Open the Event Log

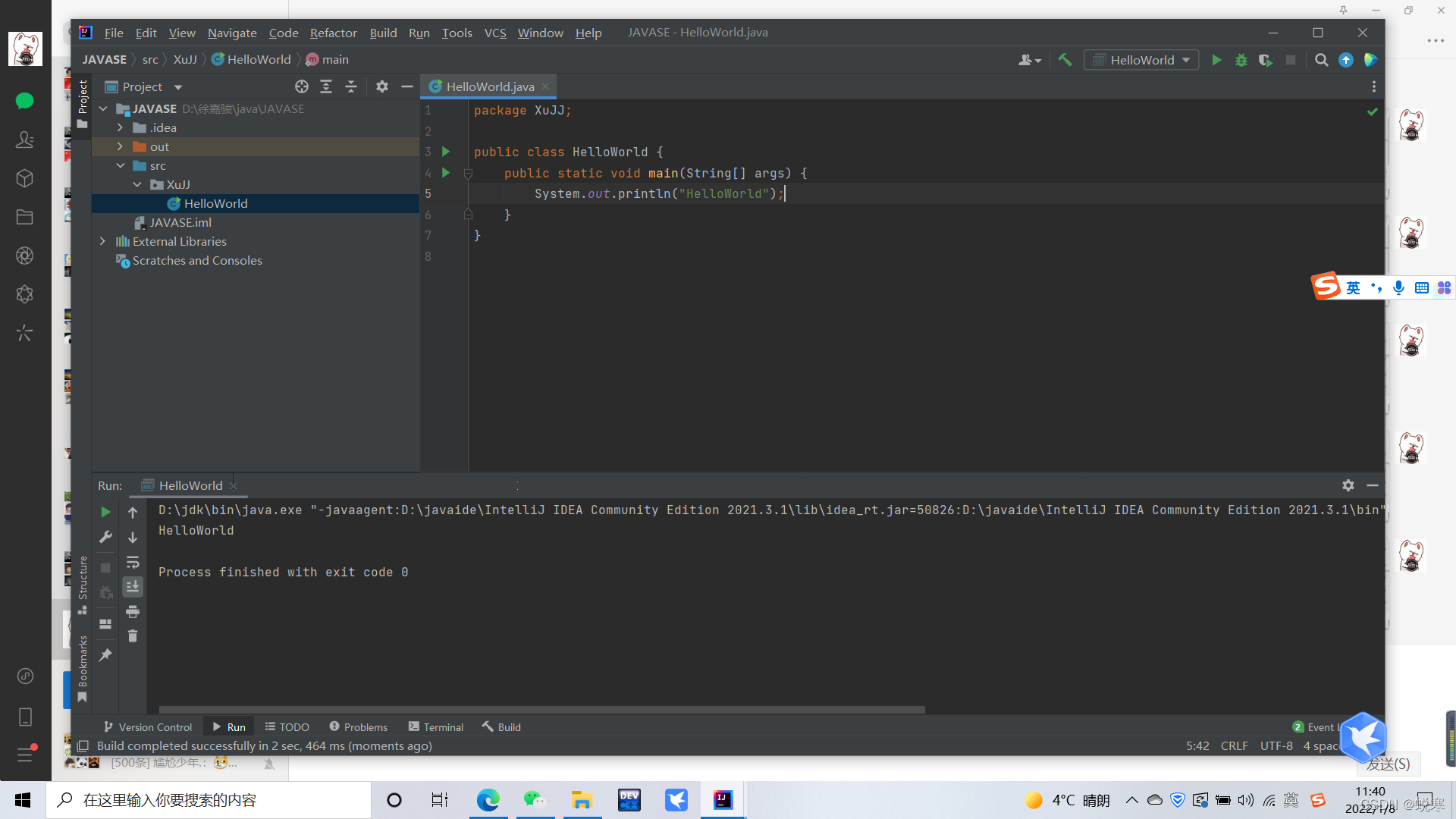point(1323,726)
